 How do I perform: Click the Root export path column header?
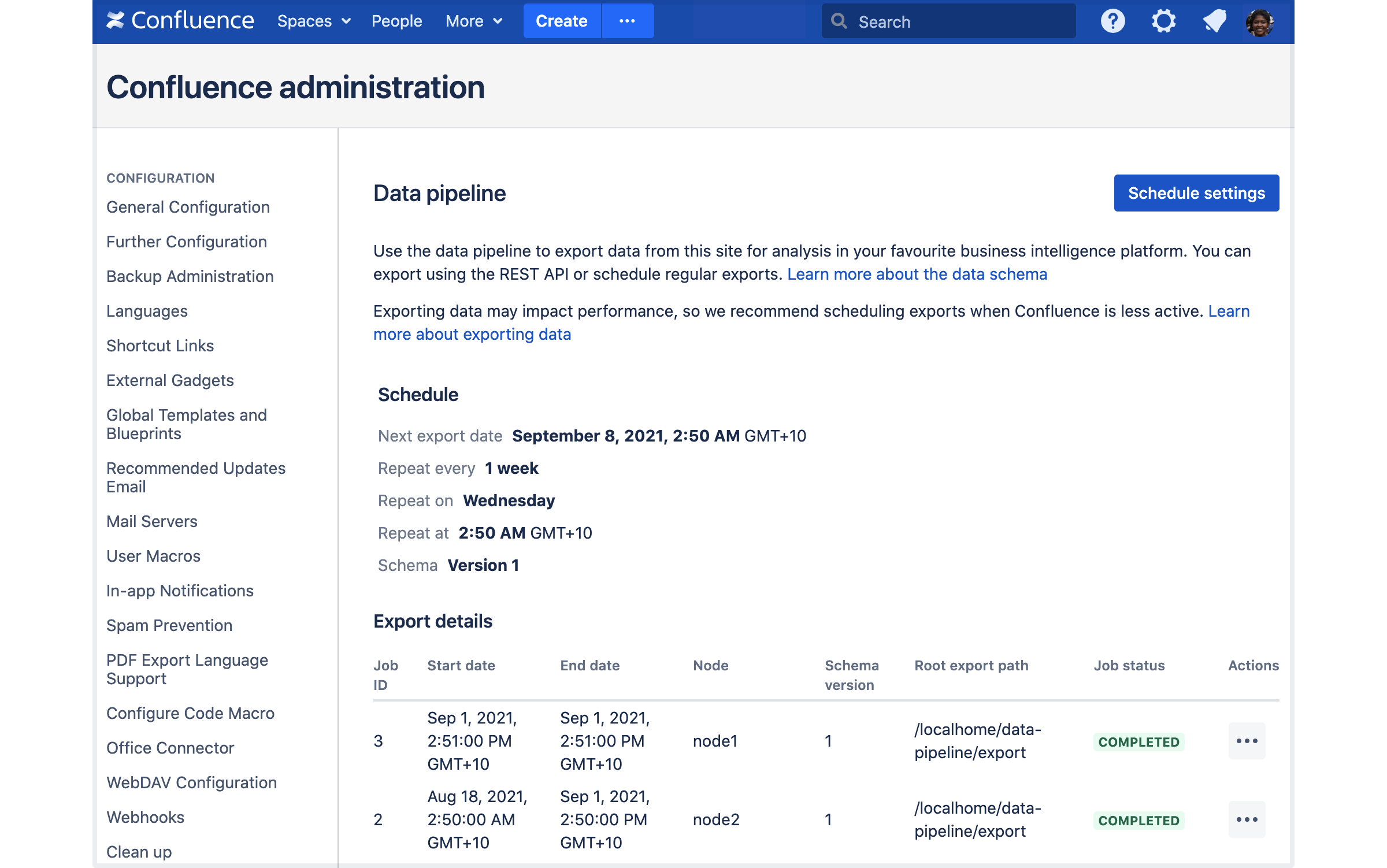(x=971, y=666)
